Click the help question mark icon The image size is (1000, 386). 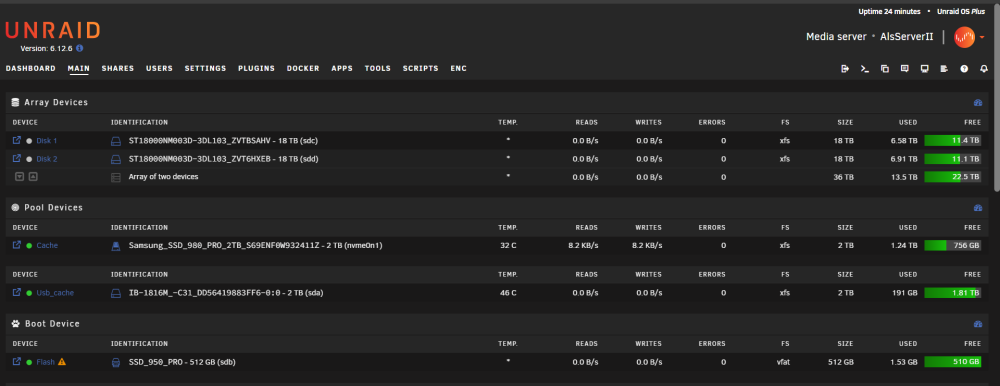coord(964,69)
